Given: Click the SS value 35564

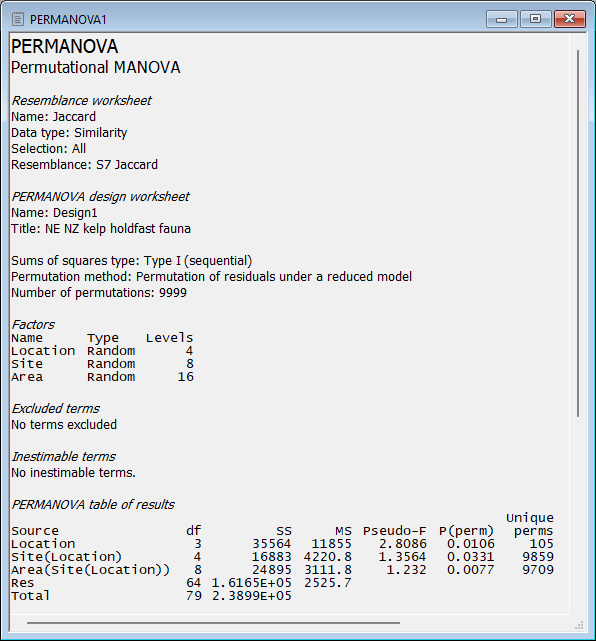Looking at the screenshot, I should pos(272,544).
